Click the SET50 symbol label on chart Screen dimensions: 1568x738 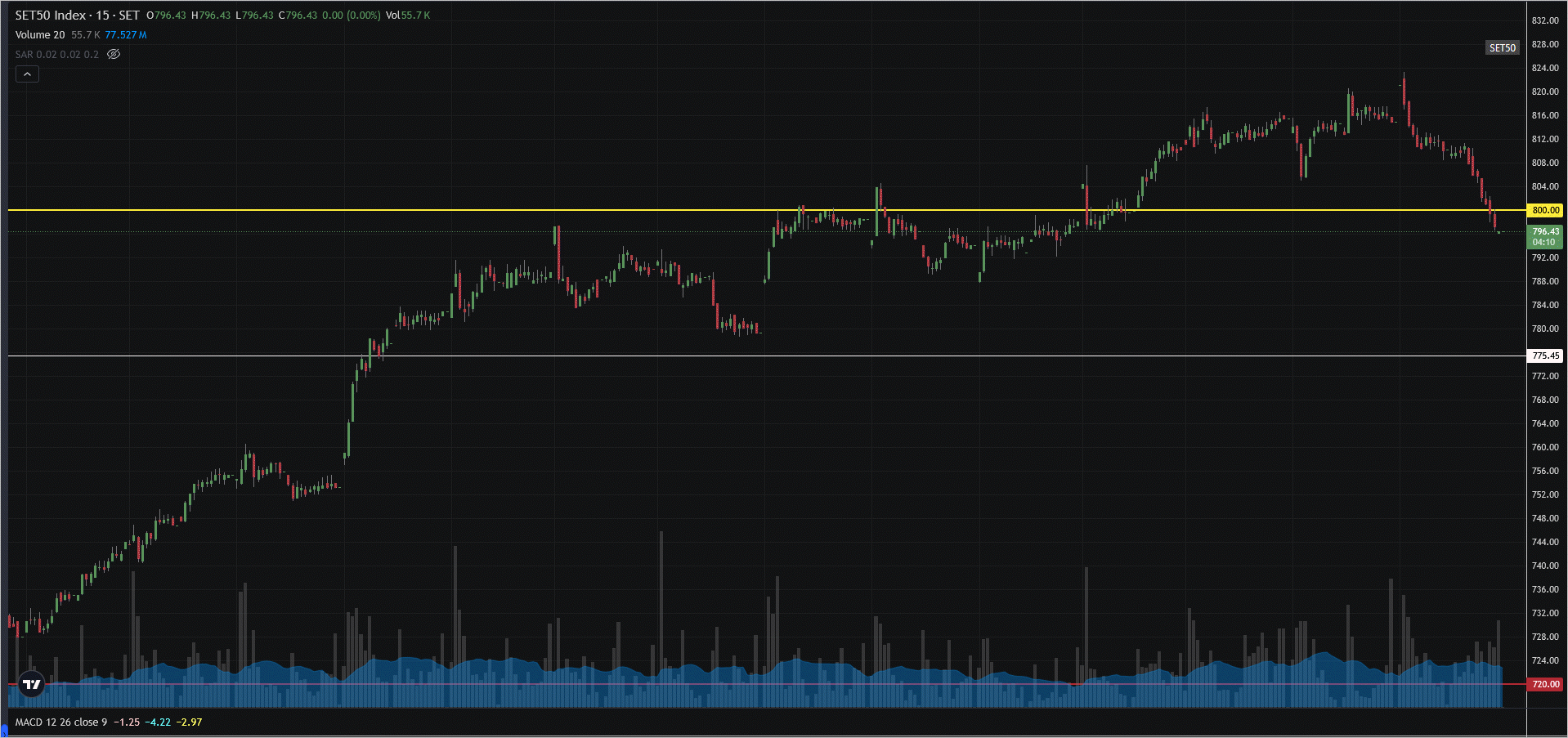pos(1503,48)
